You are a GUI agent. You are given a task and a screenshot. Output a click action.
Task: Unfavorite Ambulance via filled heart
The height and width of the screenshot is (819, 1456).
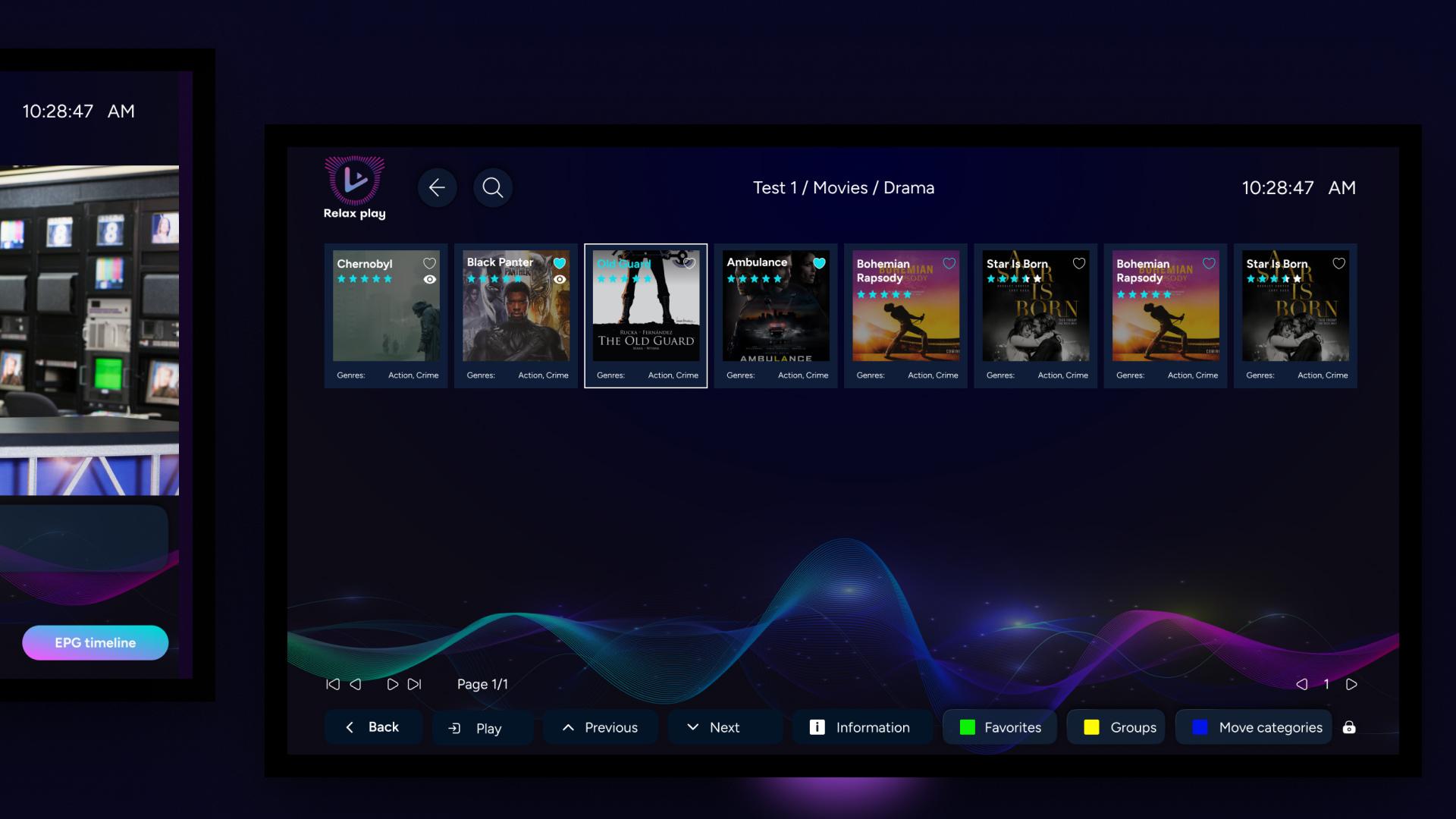point(819,263)
